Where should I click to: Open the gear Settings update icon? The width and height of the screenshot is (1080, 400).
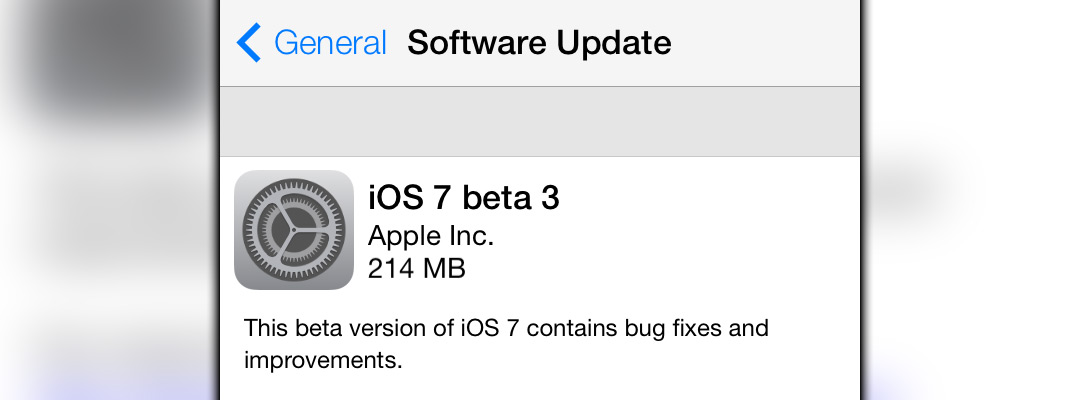[x=294, y=230]
